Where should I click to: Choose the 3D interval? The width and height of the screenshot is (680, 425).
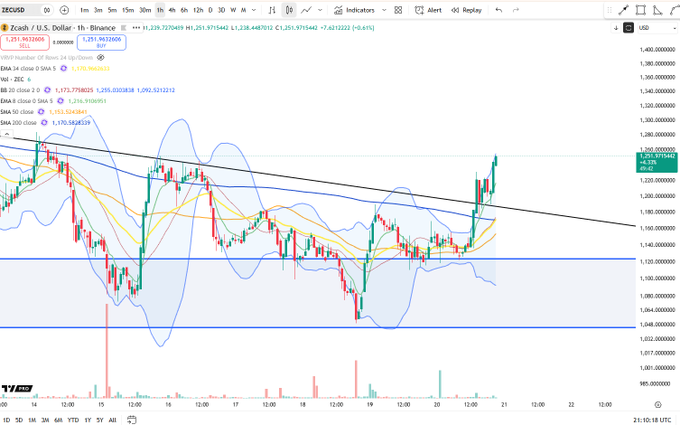click(221, 10)
